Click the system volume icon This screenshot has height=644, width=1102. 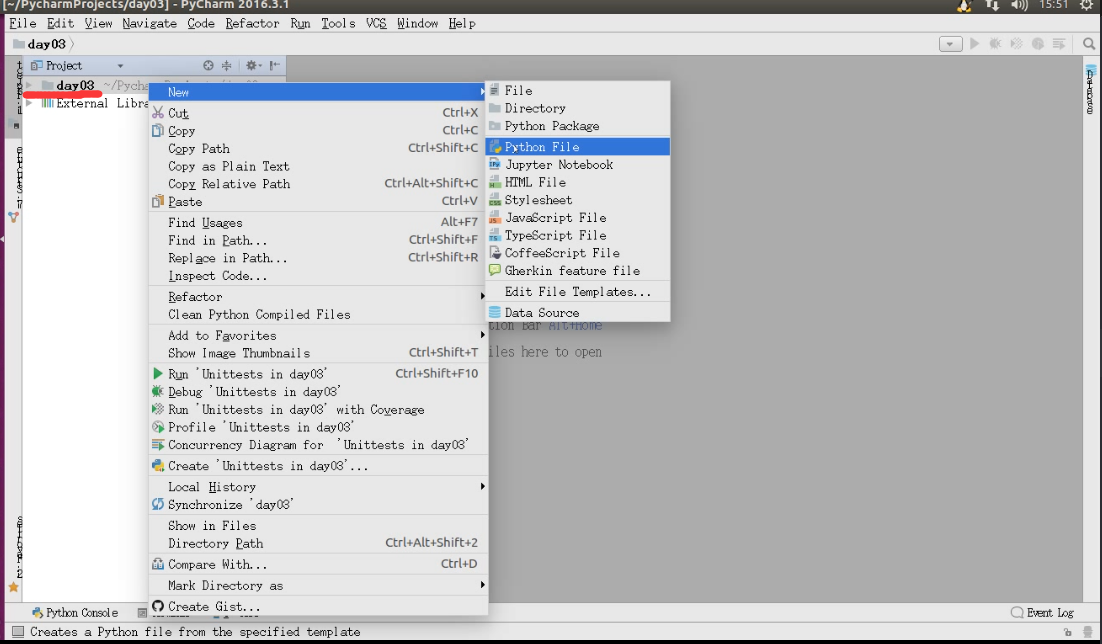(1020, 5)
